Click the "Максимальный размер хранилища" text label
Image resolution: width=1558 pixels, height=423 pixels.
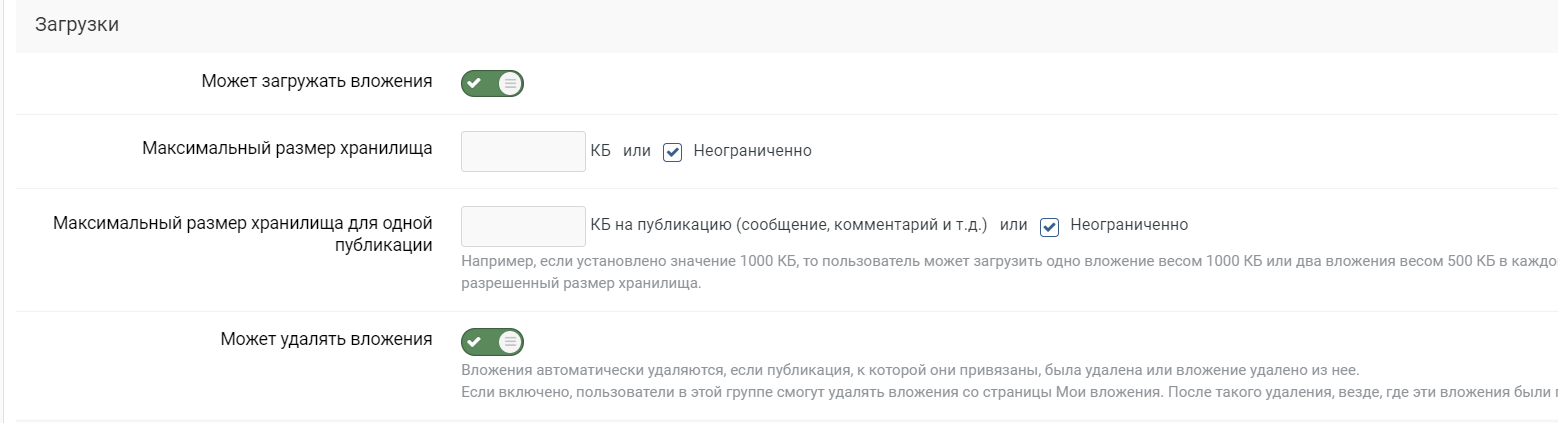coord(287,149)
